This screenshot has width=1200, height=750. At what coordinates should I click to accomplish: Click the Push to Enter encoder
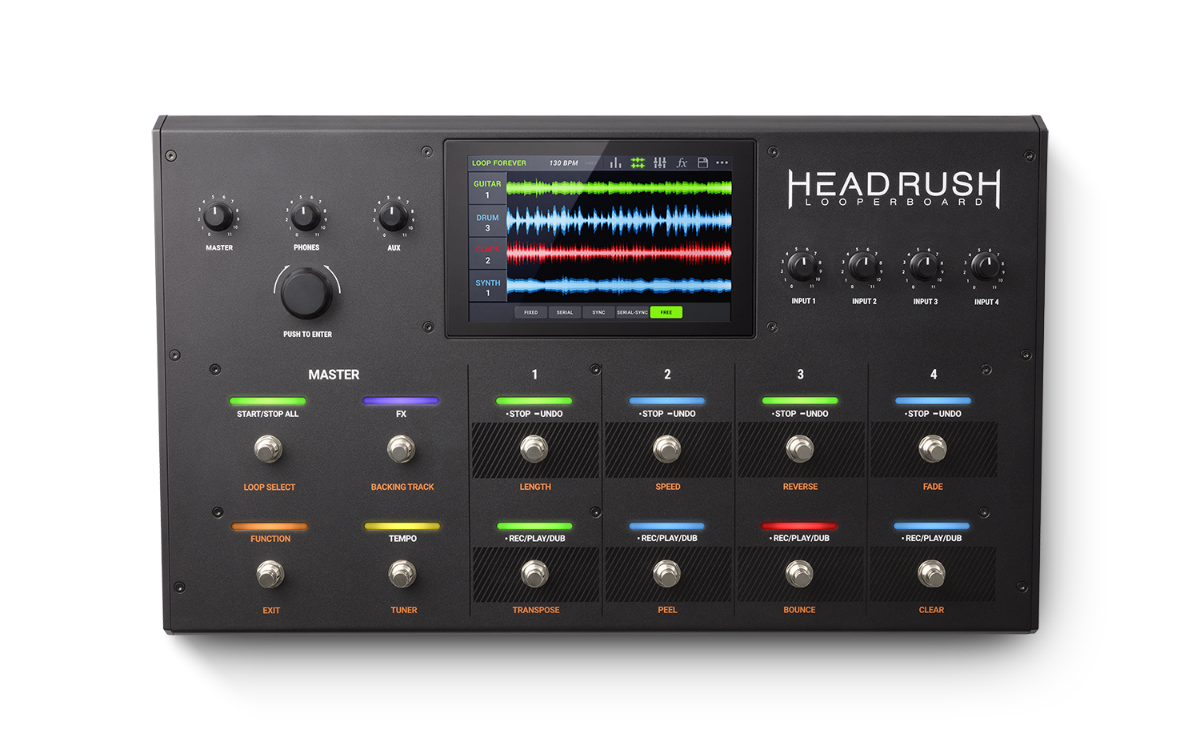click(x=307, y=293)
